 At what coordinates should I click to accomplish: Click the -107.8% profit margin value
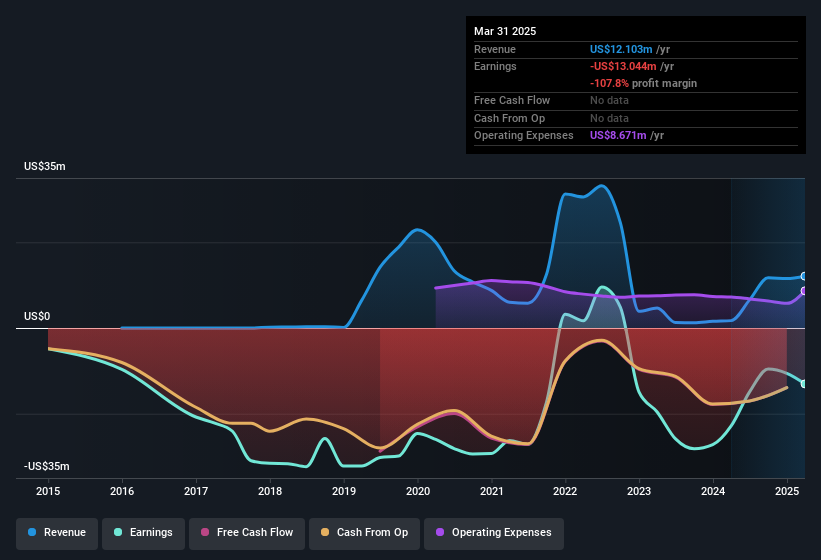coord(609,83)
